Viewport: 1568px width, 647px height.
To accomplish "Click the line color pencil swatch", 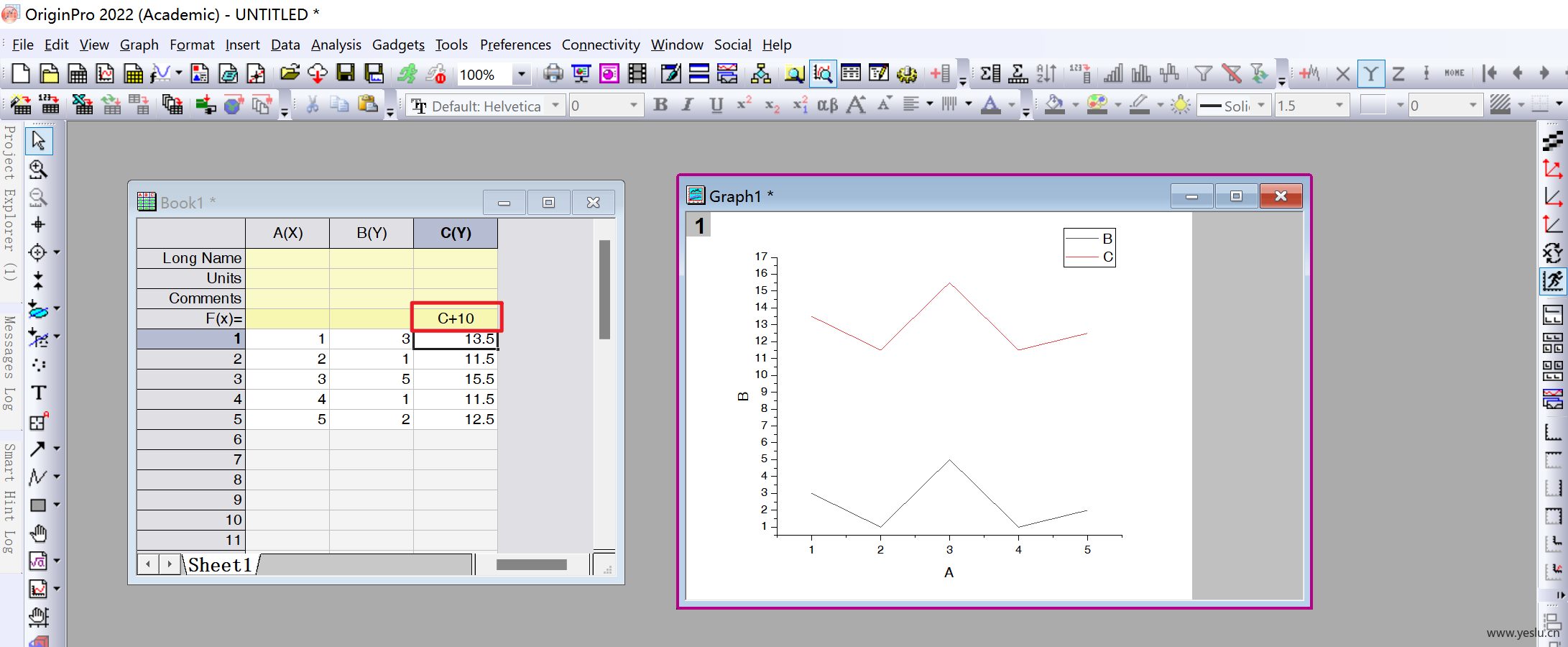I will pos(1140,106).
